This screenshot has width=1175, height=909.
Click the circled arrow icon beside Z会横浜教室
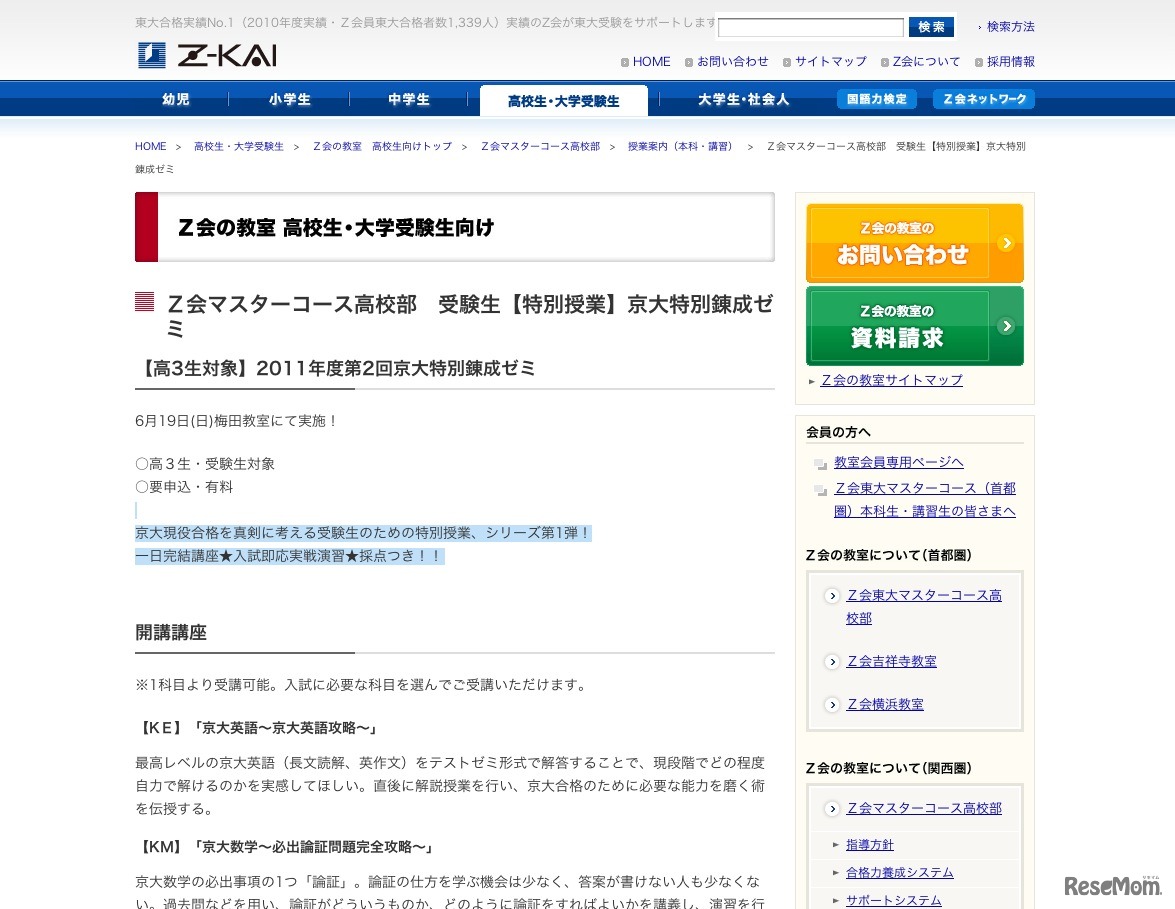pyautogui.click(x=832, y=704)
